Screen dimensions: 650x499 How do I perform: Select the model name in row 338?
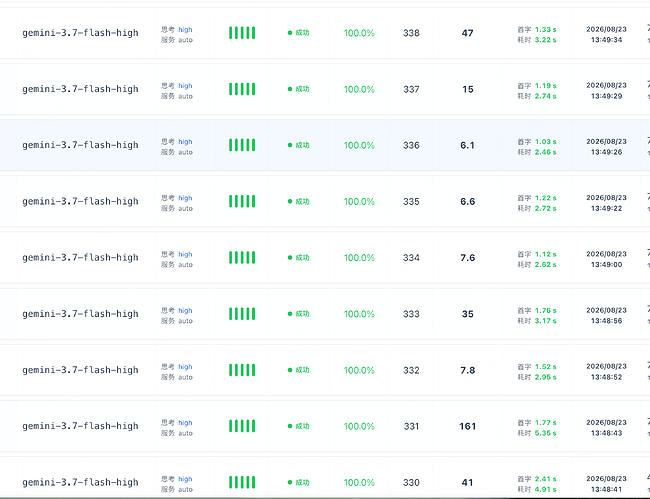click(x=80, y=33)
